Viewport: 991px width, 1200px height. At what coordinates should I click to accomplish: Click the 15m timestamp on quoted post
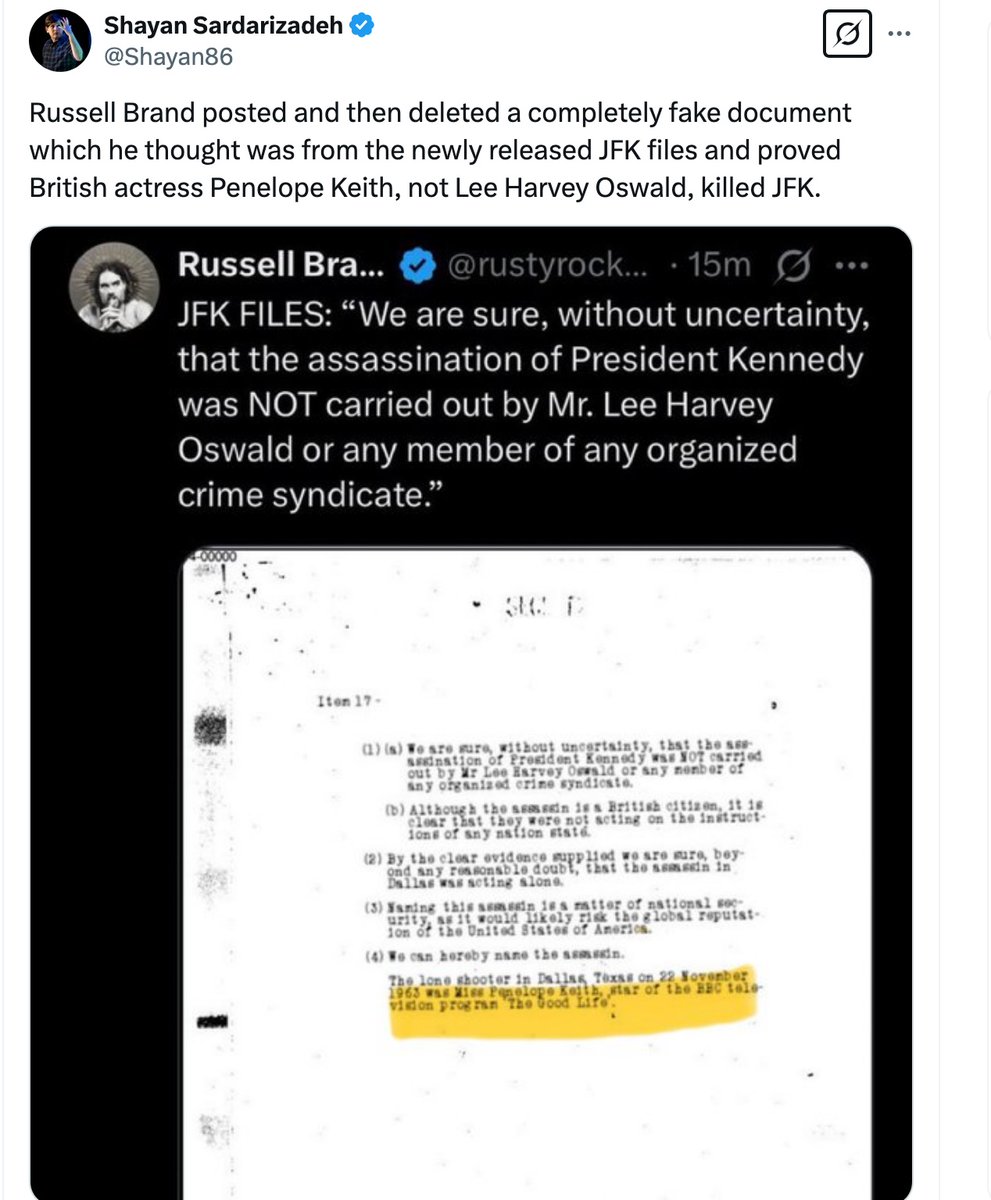(720, 265)
